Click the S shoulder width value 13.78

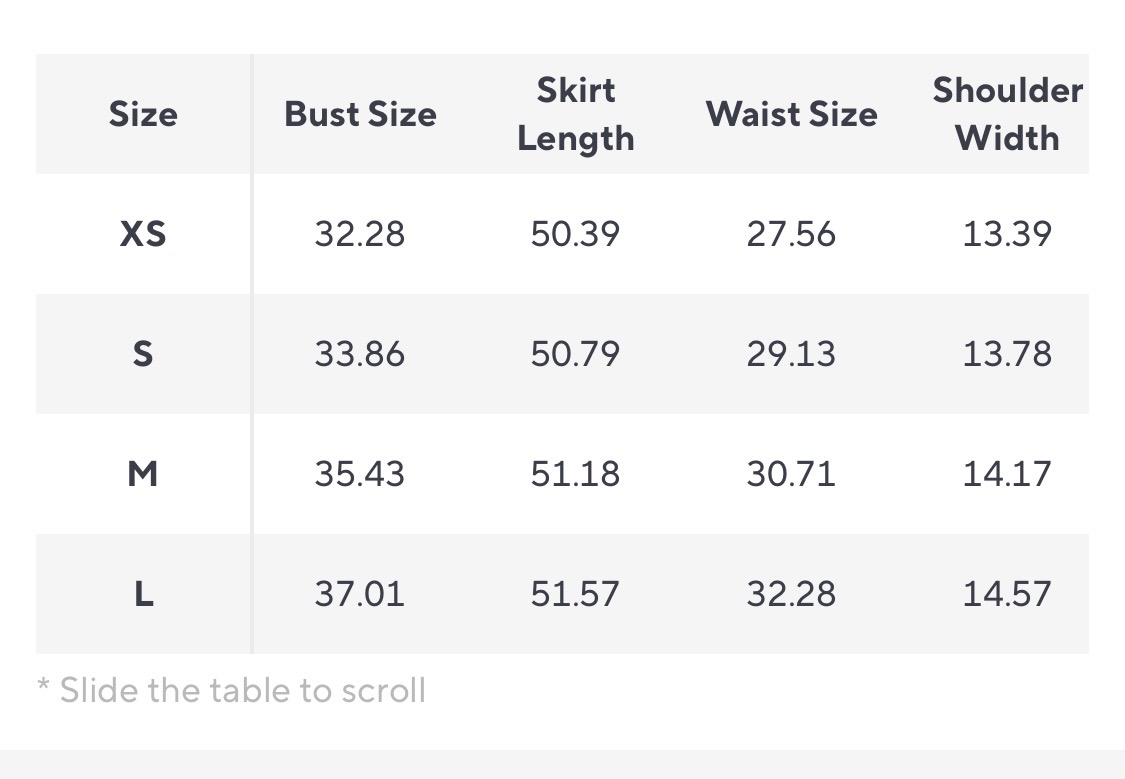tap(1007, 354)
